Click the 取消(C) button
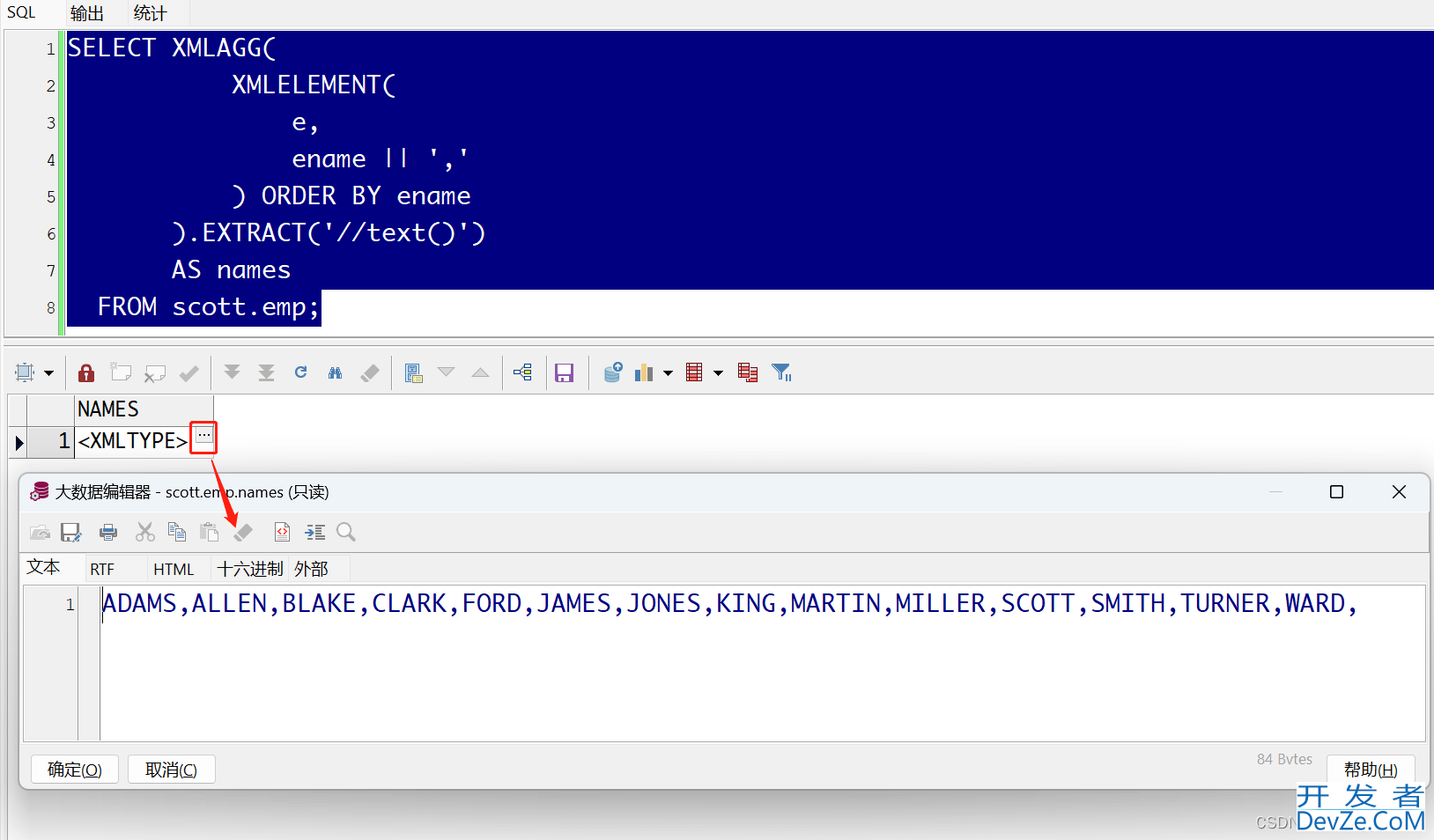The height and width of the screenshot is (840, 1434). (x=171, y=770)
